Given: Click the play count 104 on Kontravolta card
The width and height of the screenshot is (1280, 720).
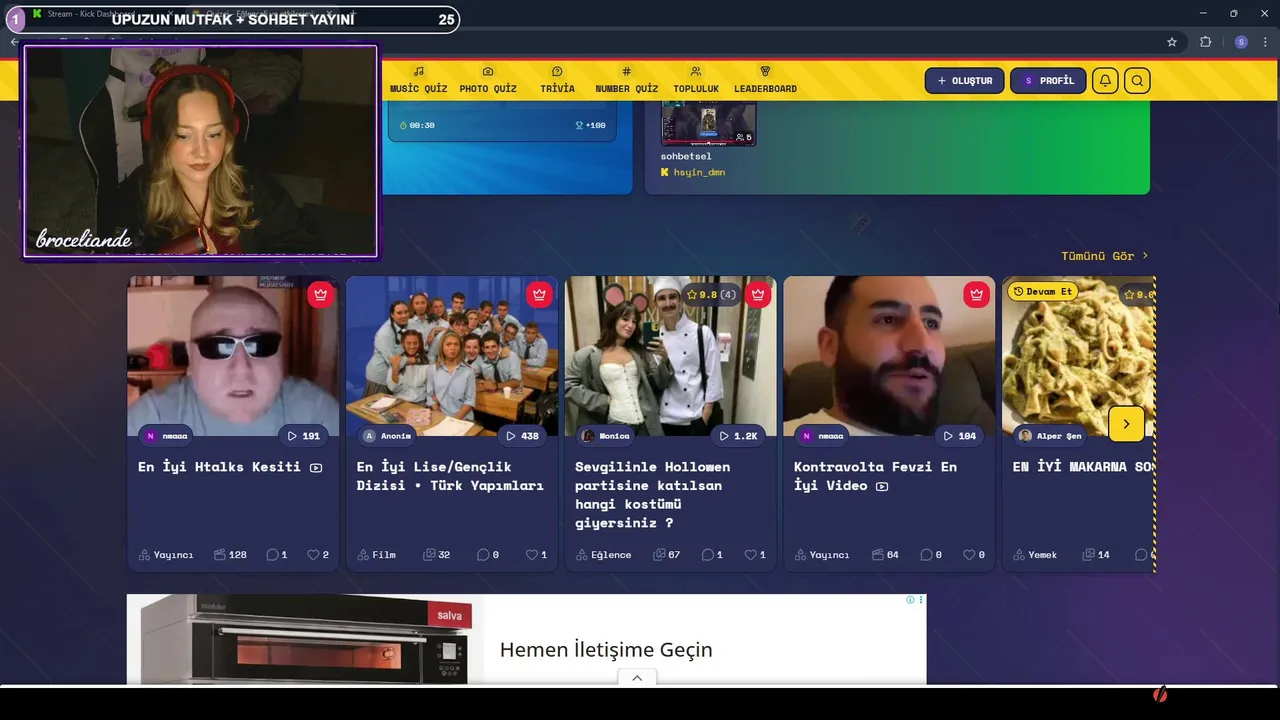Looking at the screenshot, I should (960, 436).
